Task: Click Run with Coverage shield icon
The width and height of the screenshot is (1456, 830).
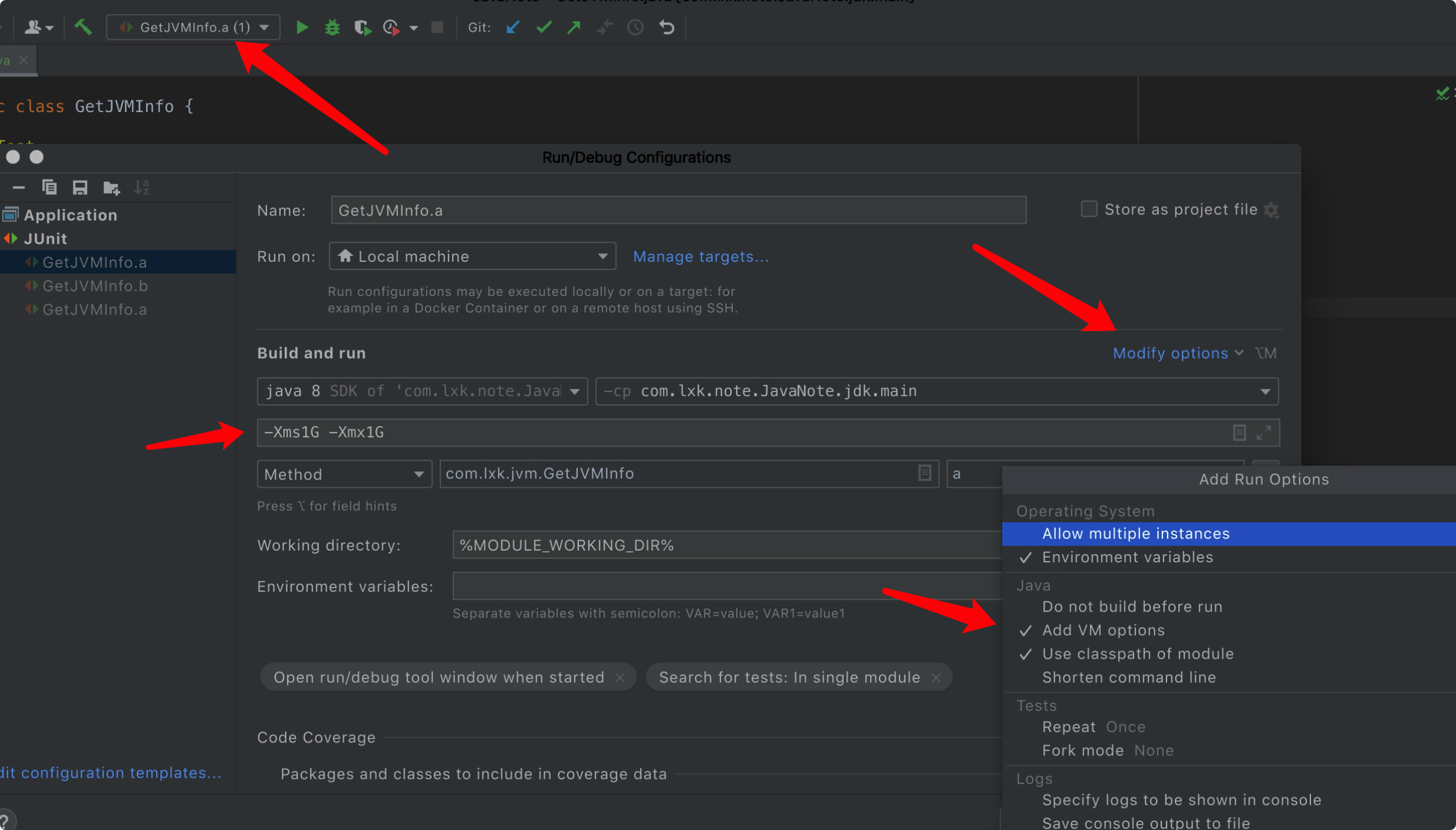Action: point(362,27)
